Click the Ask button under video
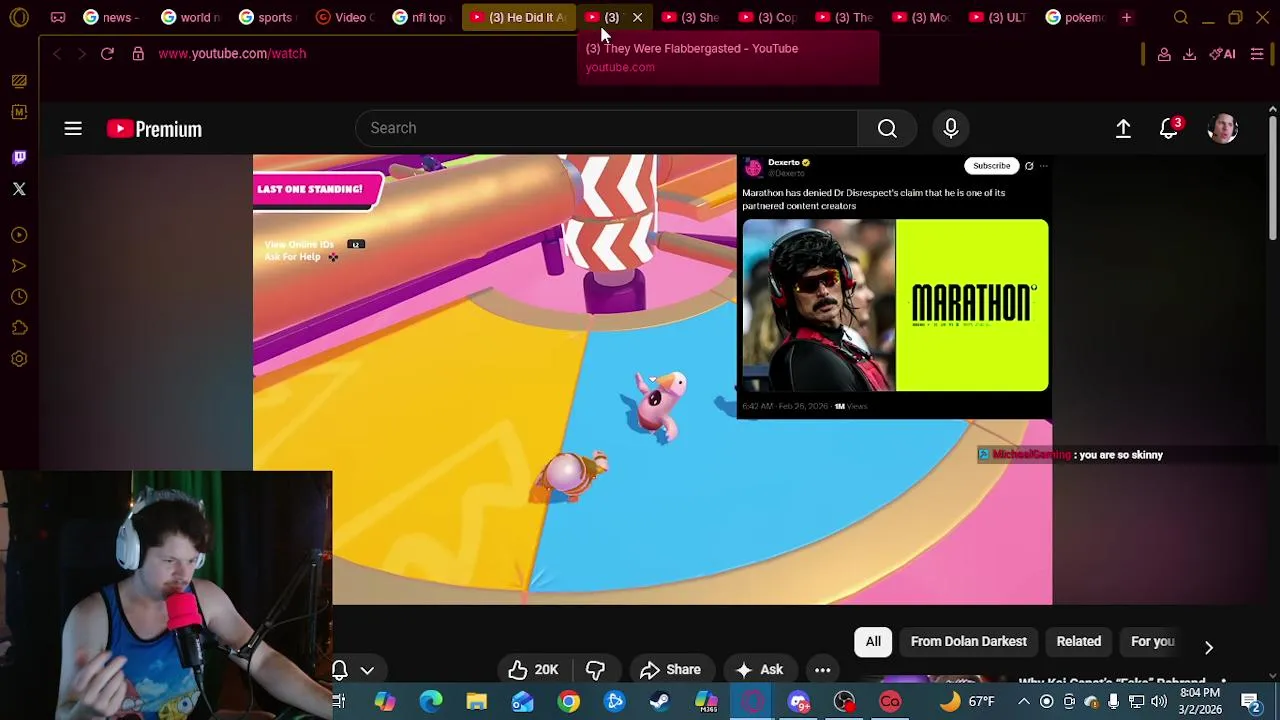This screenshot has height=720, width=1280. [x=759, y=670]
